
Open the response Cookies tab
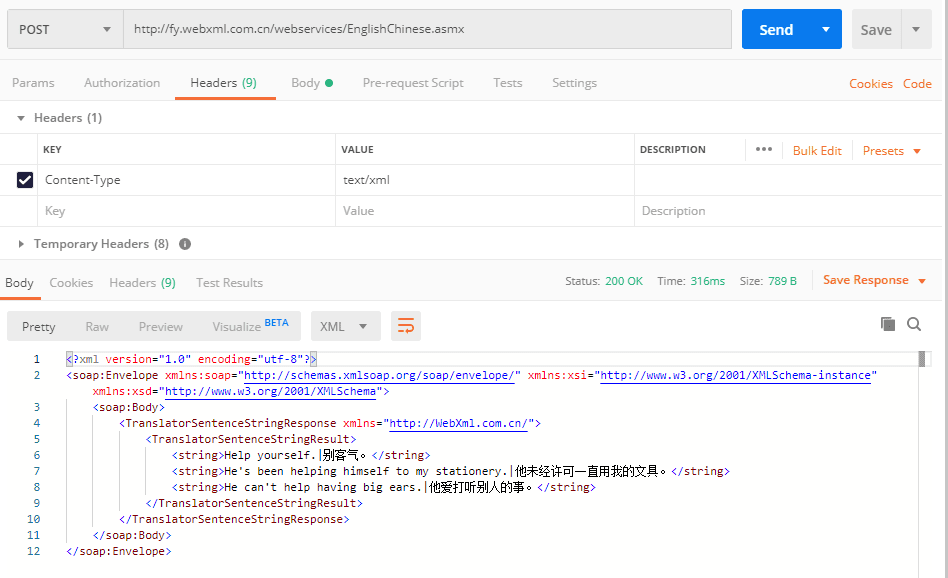pos(71,283)
